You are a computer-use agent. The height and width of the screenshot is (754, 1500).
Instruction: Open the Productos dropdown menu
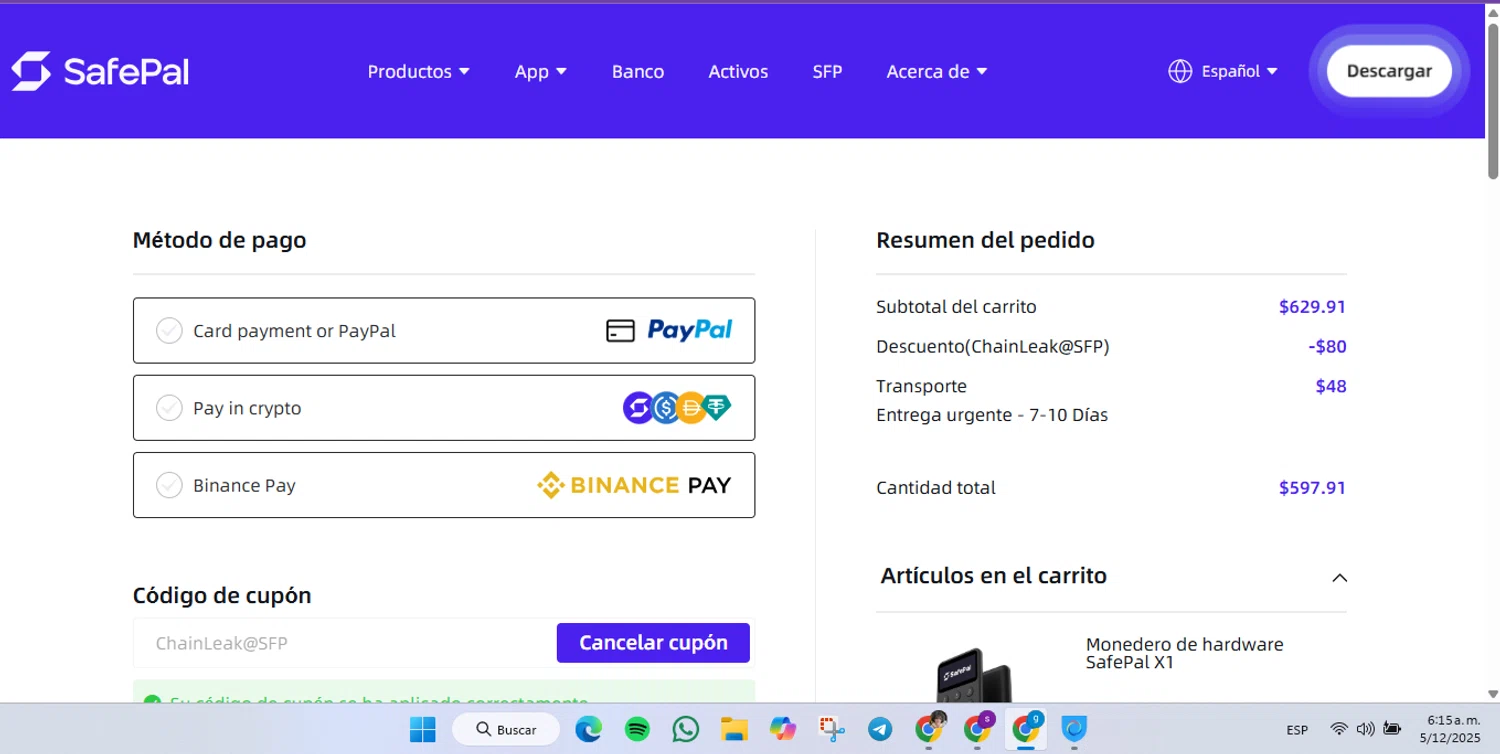pos(418,71)
